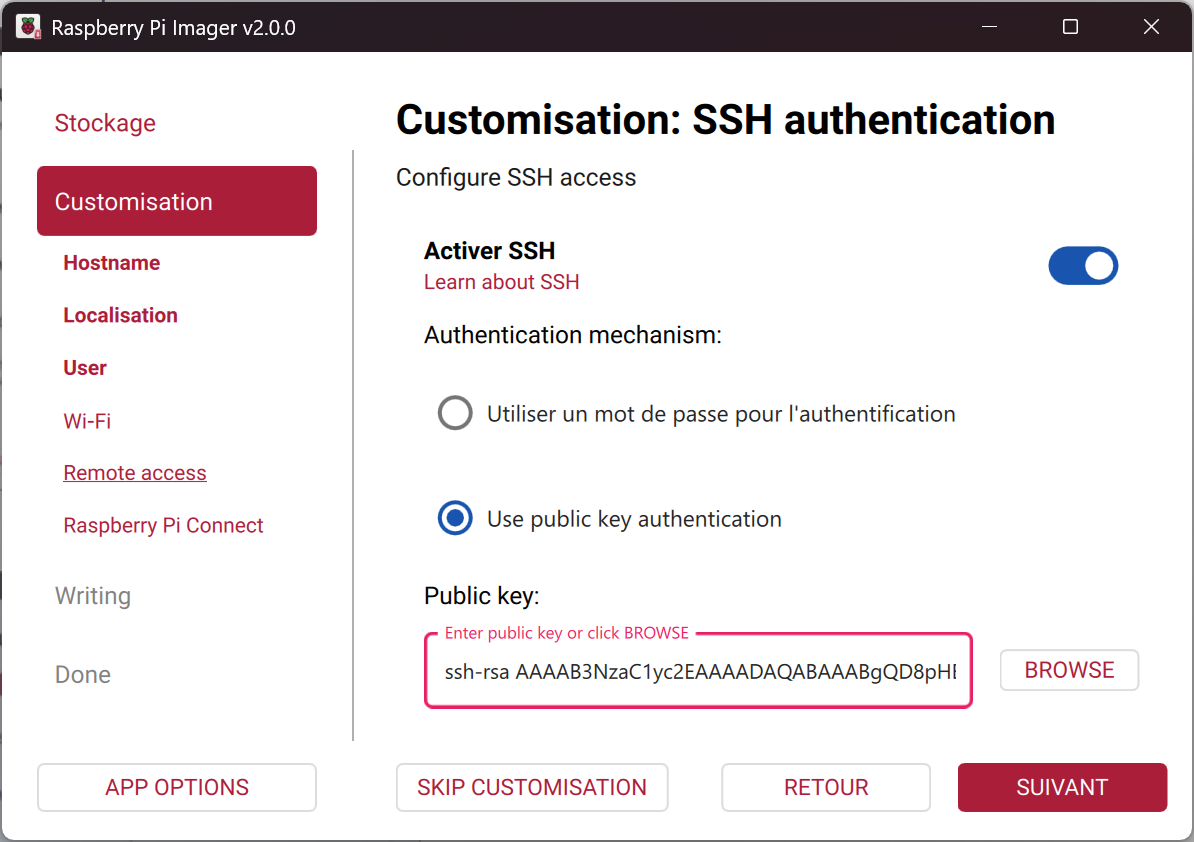
Task: Select the Customisation sidebar section
Action: [x=177, y=201]
